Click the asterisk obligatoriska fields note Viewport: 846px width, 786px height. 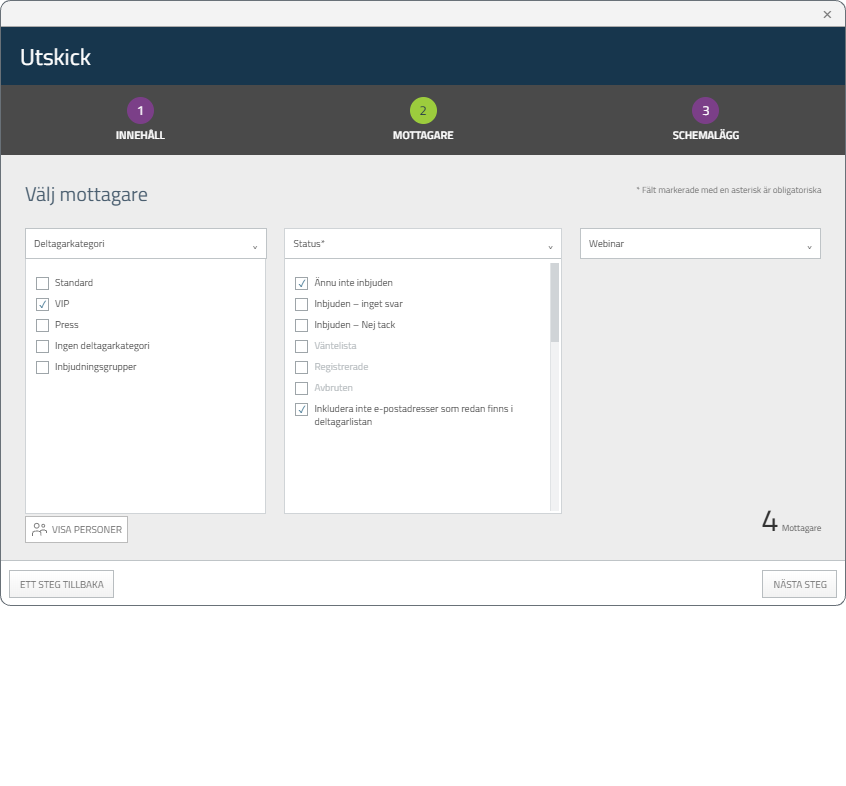click(x=729, y=190)
